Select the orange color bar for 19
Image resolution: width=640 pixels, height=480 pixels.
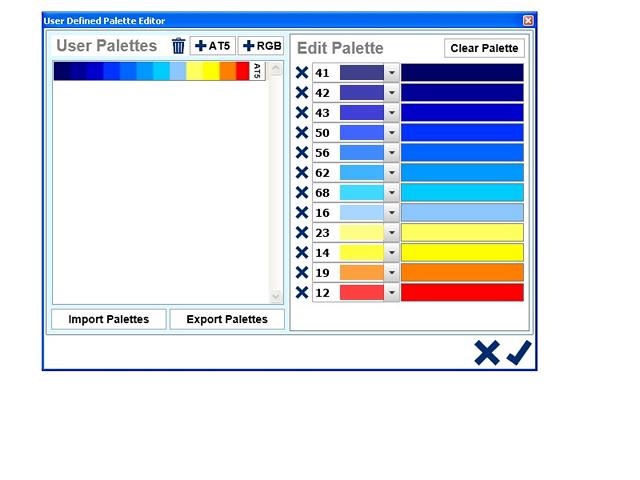(462, 272)
